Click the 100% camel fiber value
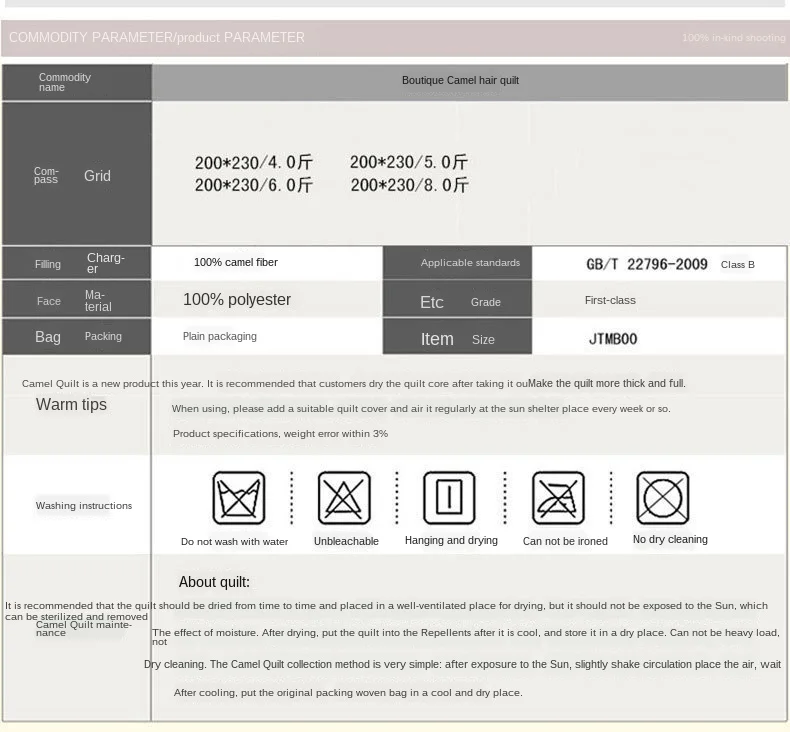Screen dimensions: 790x732 point(236,262)
